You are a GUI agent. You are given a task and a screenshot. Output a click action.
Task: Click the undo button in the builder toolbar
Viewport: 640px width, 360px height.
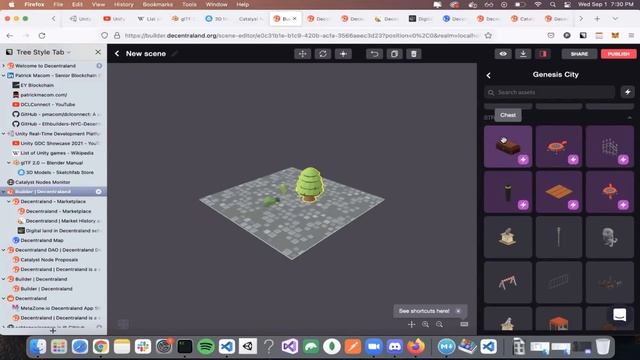point(374,54)
